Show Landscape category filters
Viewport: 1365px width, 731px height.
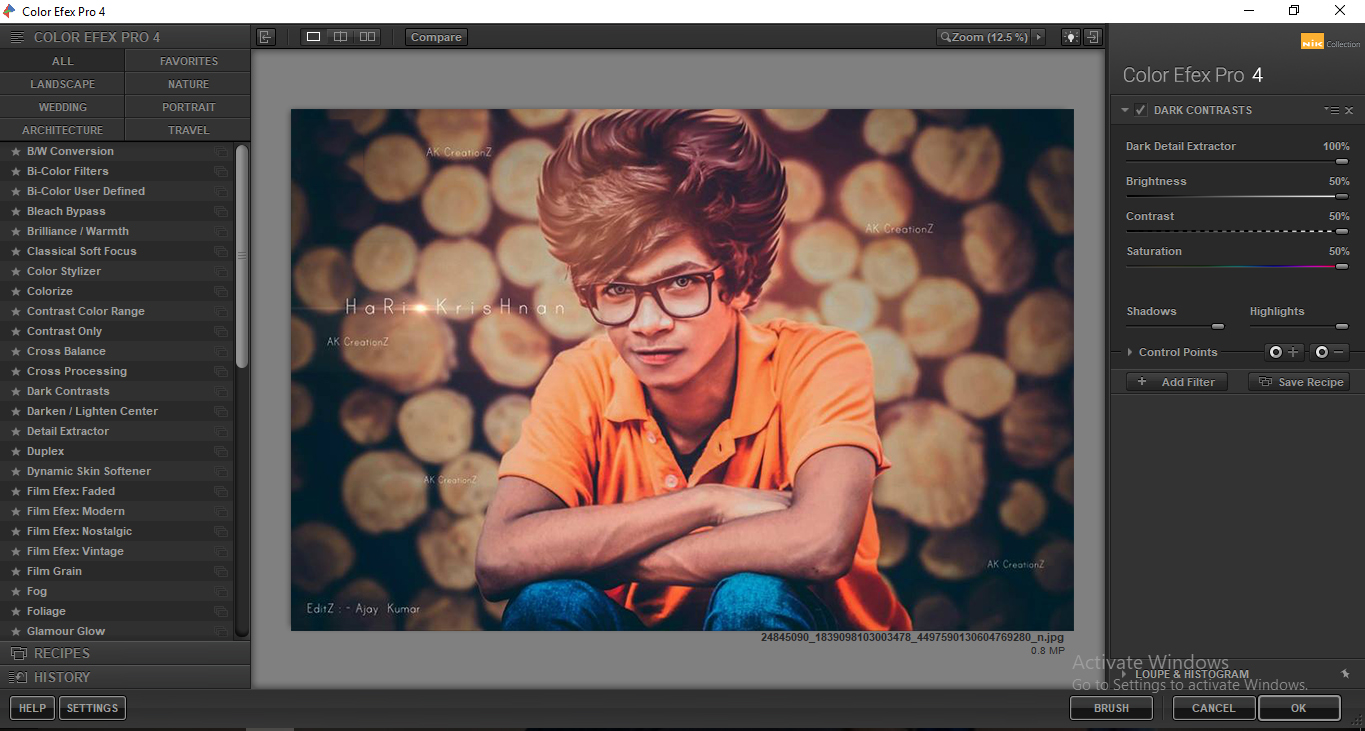[62, 84]
